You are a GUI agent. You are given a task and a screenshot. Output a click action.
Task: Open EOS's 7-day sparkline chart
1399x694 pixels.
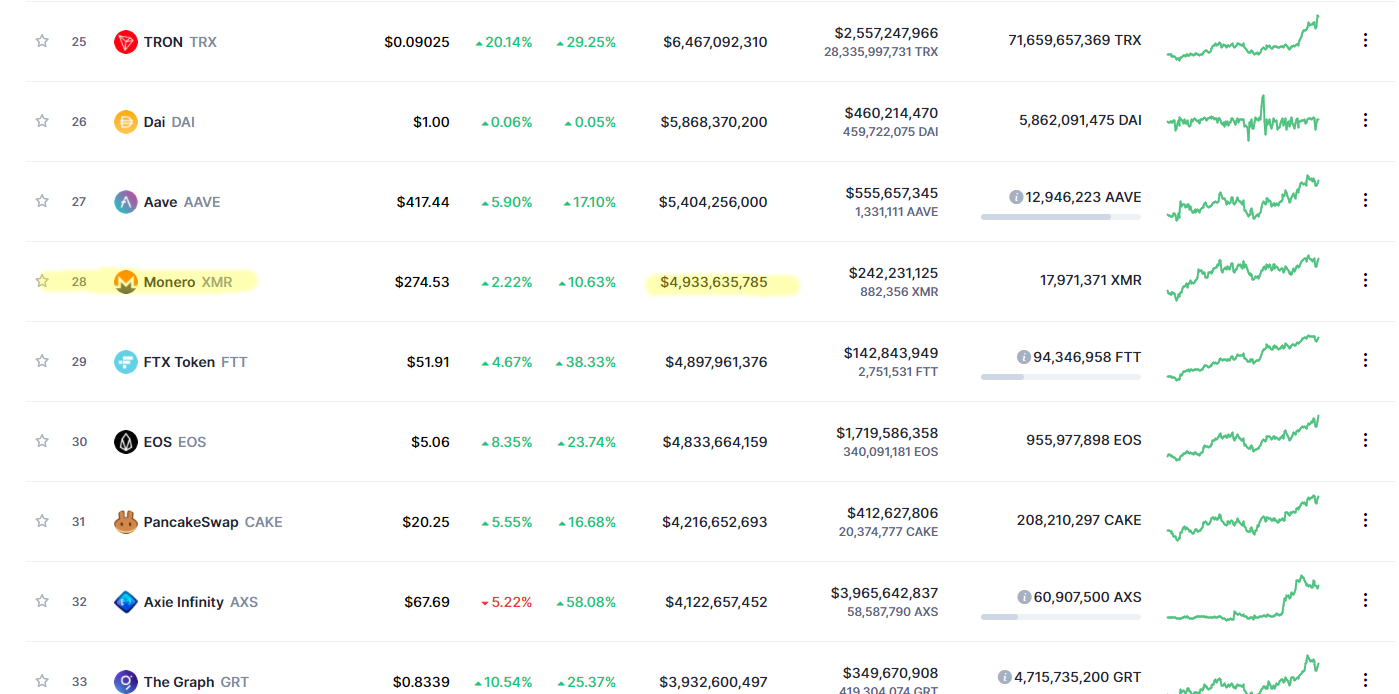pyautogui.click(x=1243, y=439)
